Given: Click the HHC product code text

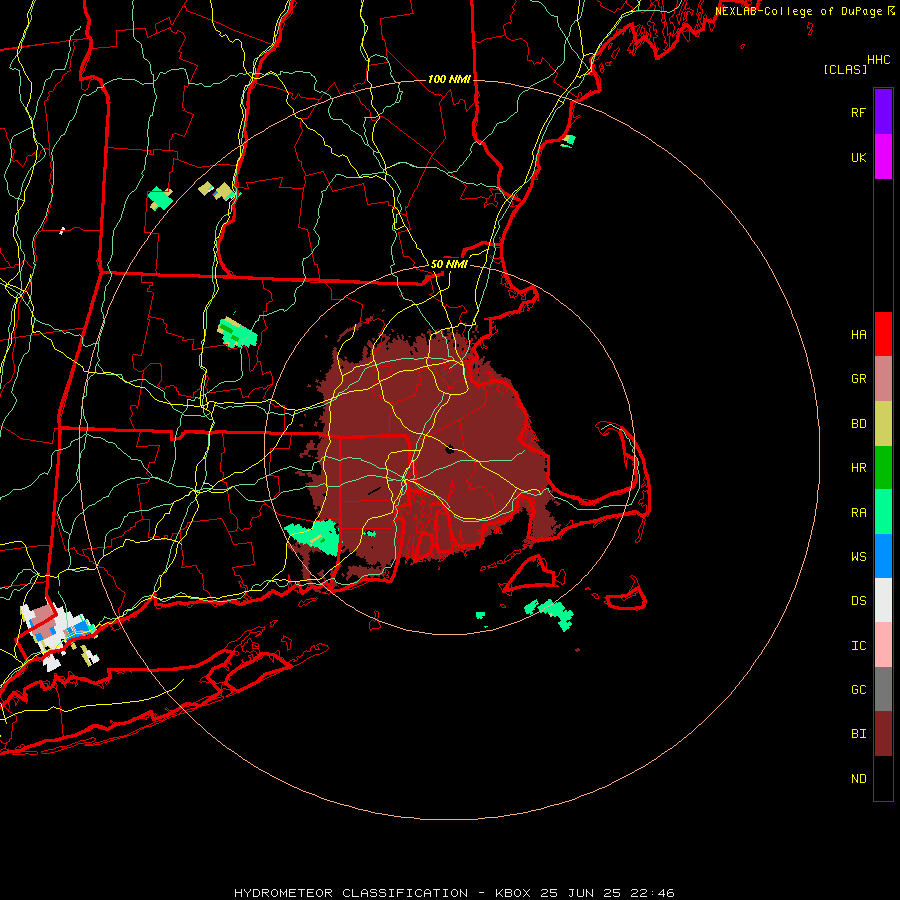Looking at the screenshot, I should pyautogui.click(x=878, y=60).
